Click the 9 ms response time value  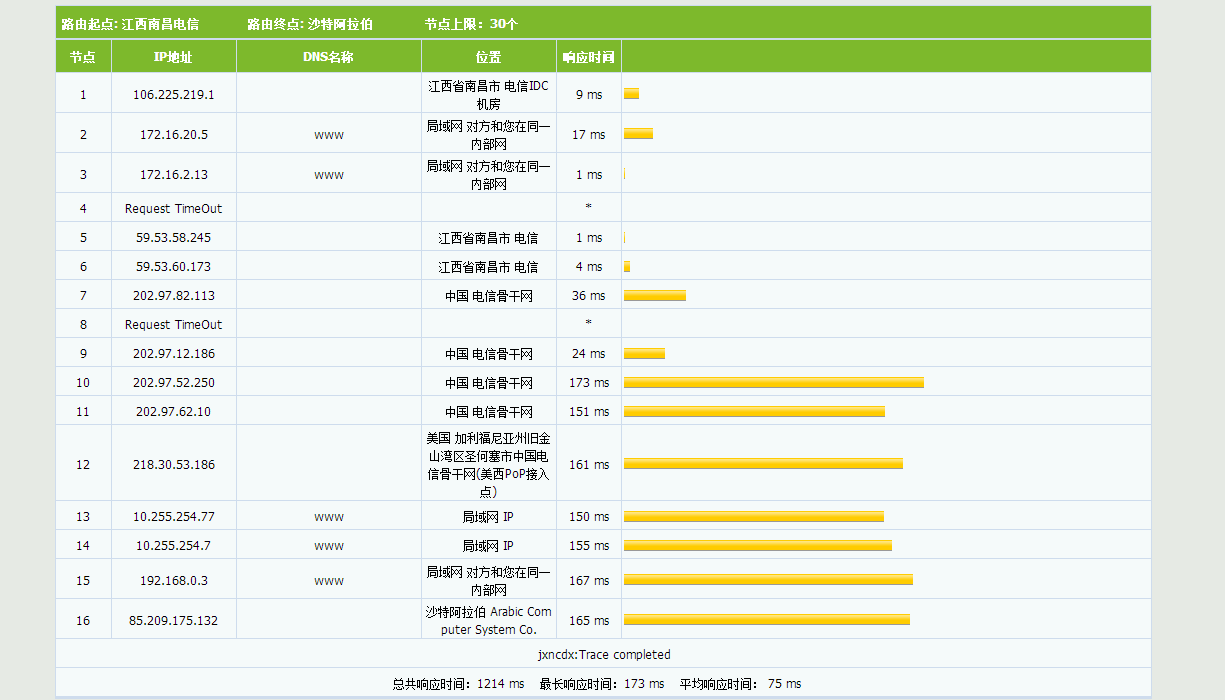point(588,95)
